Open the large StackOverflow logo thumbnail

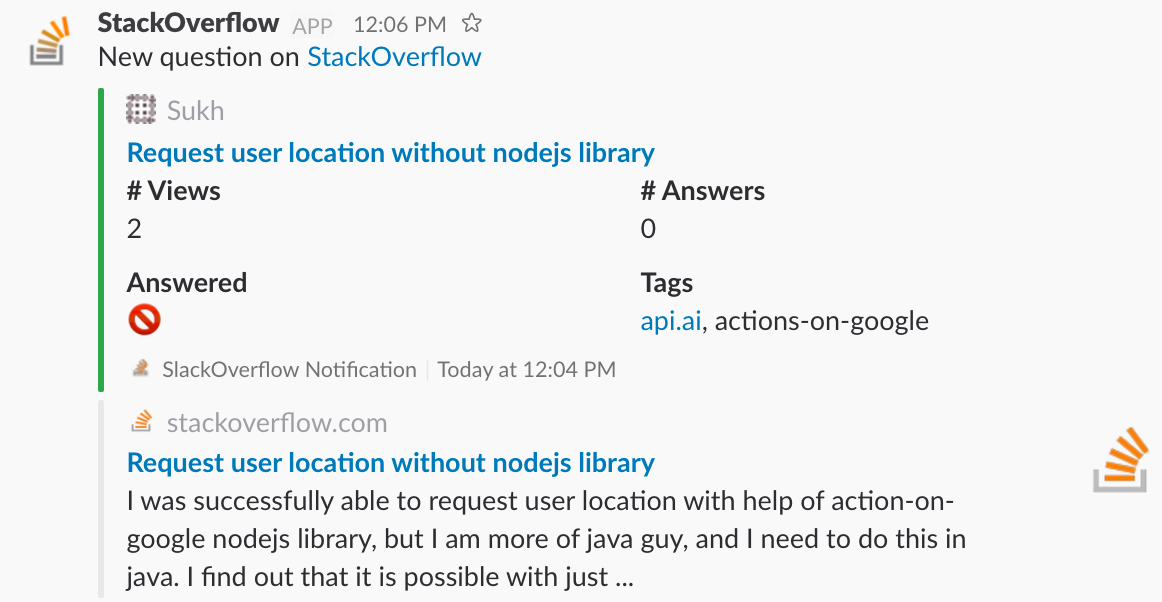pos(1120,460)
